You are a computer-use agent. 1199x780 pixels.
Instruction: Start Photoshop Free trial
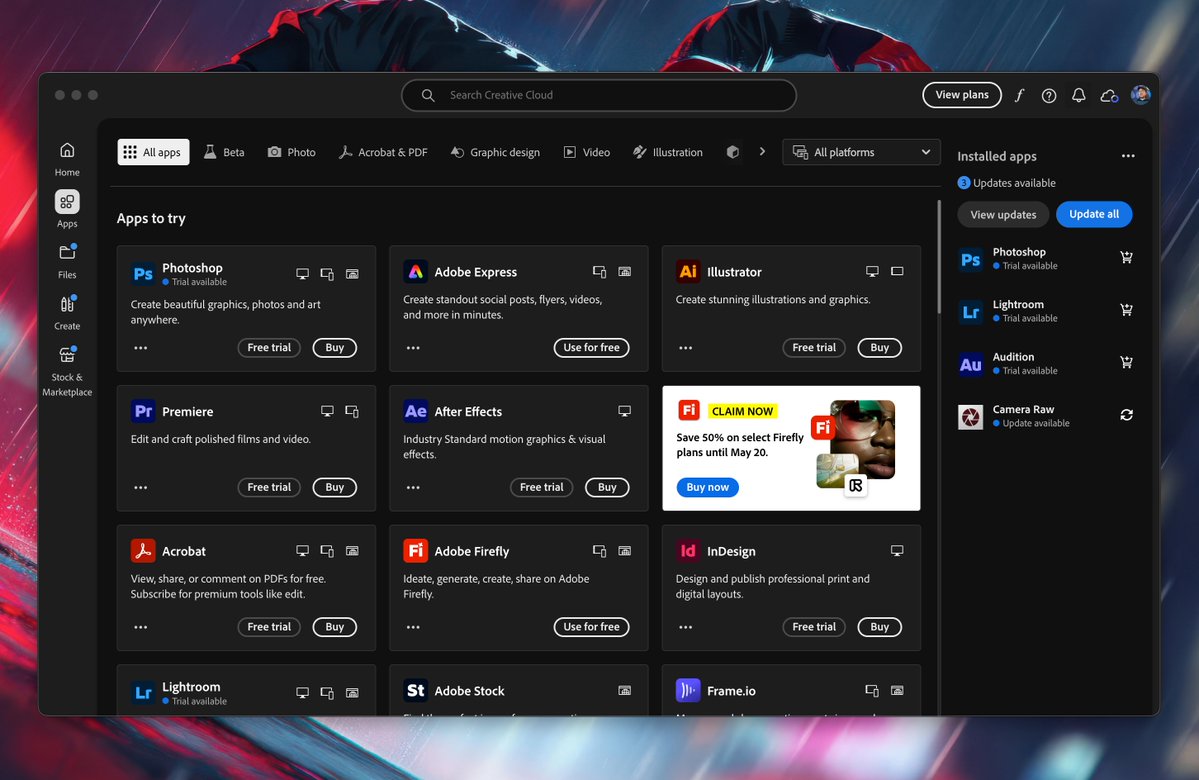coord(269,347)
